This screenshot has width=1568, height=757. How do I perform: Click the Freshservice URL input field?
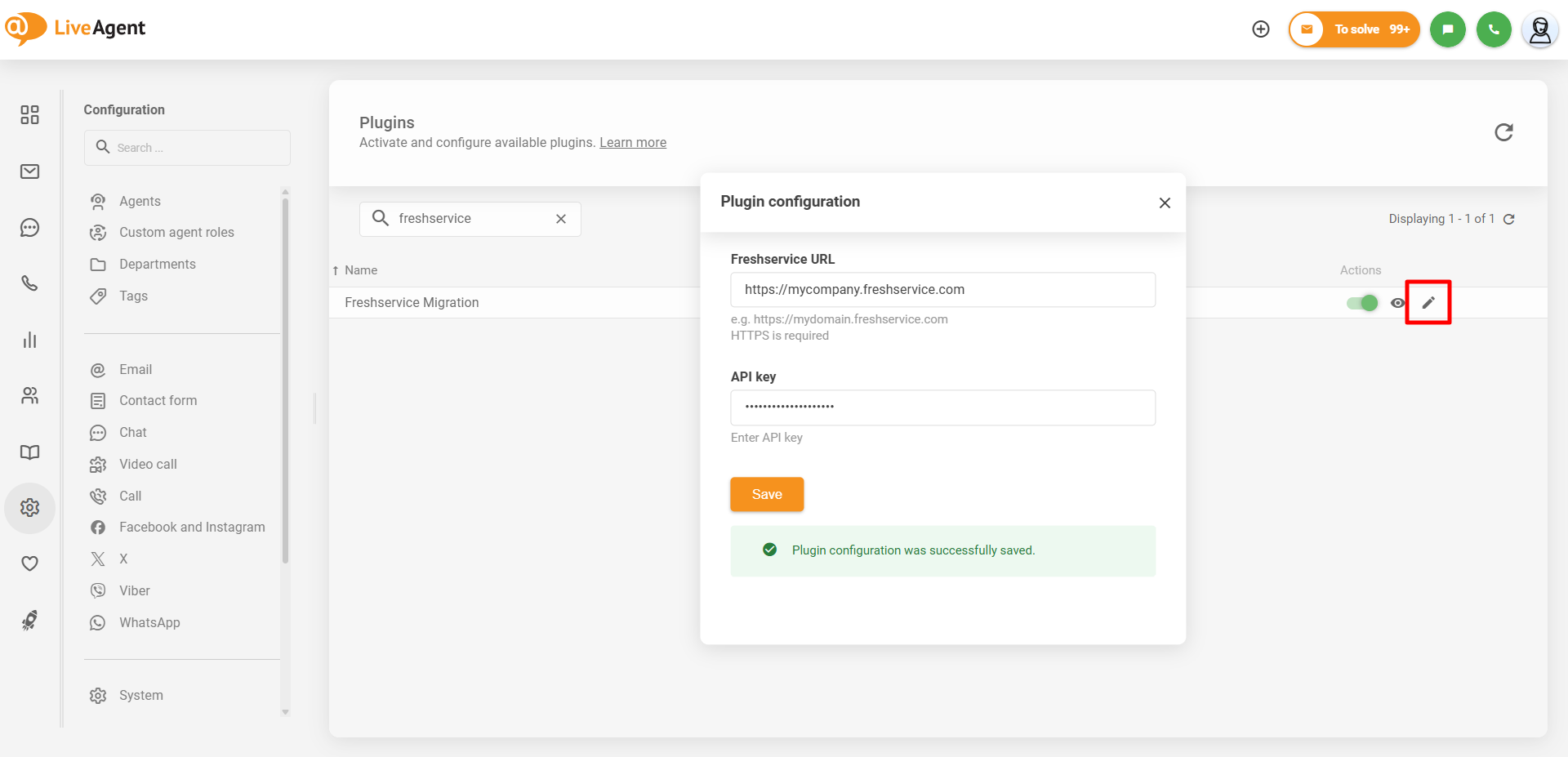[x=942, y=290]
